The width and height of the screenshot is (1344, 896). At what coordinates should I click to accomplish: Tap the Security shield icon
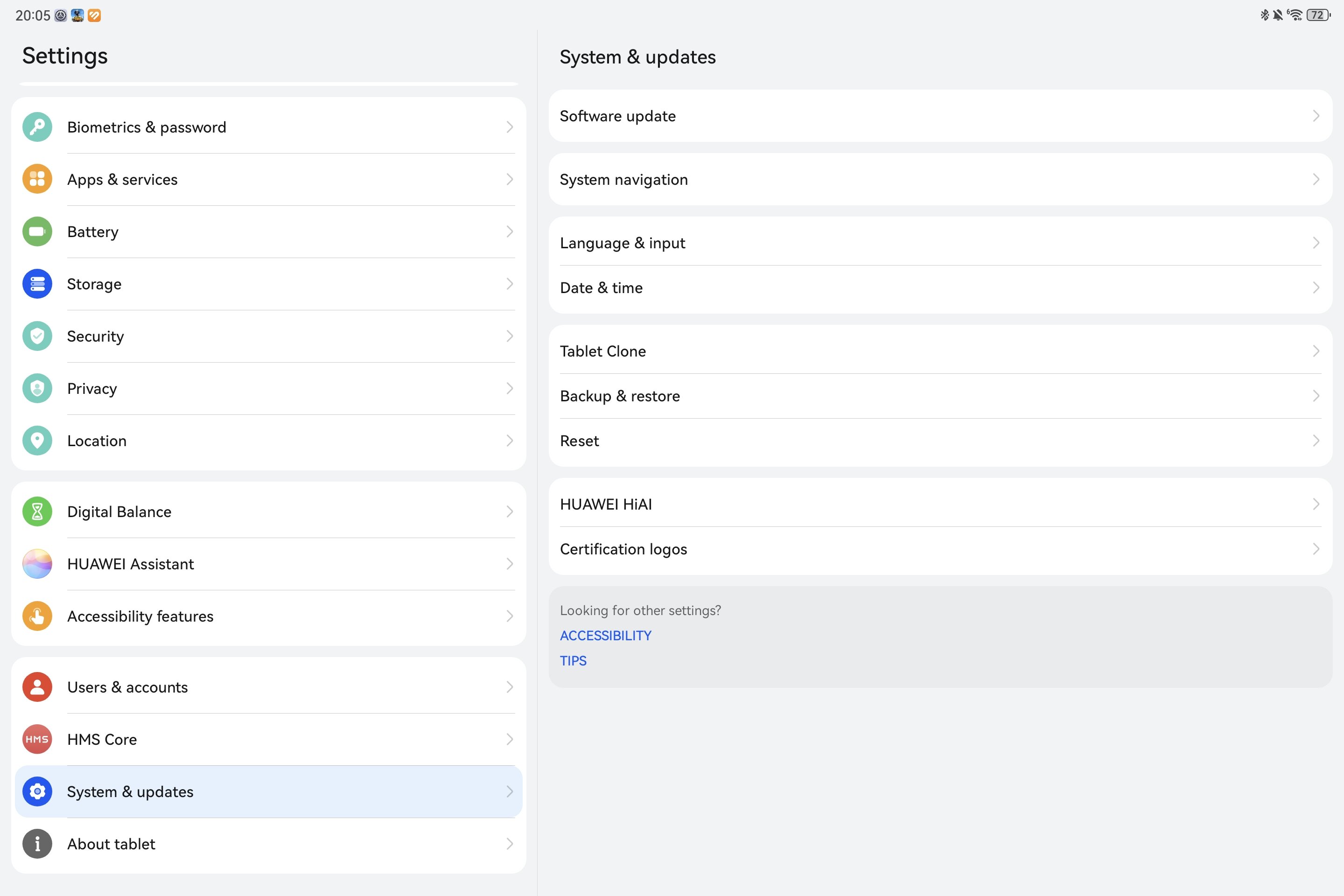[x=37, y=336]
